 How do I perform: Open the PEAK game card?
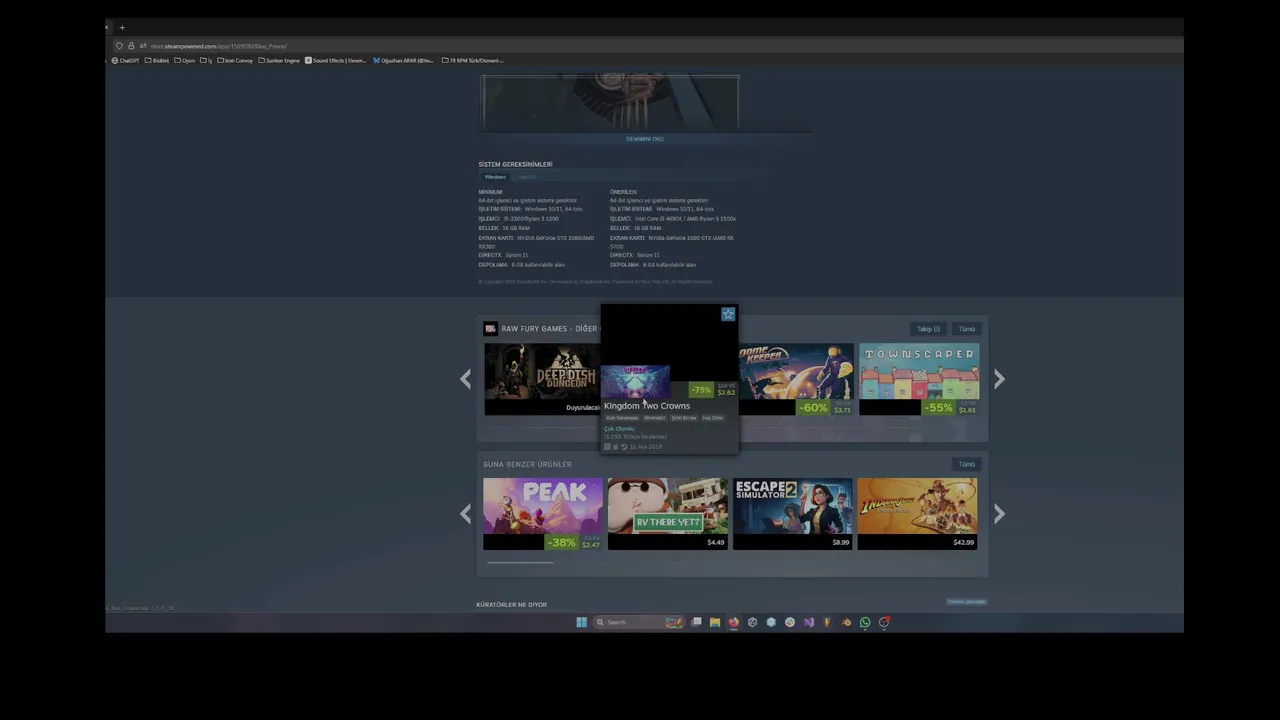tap(543, 514)
